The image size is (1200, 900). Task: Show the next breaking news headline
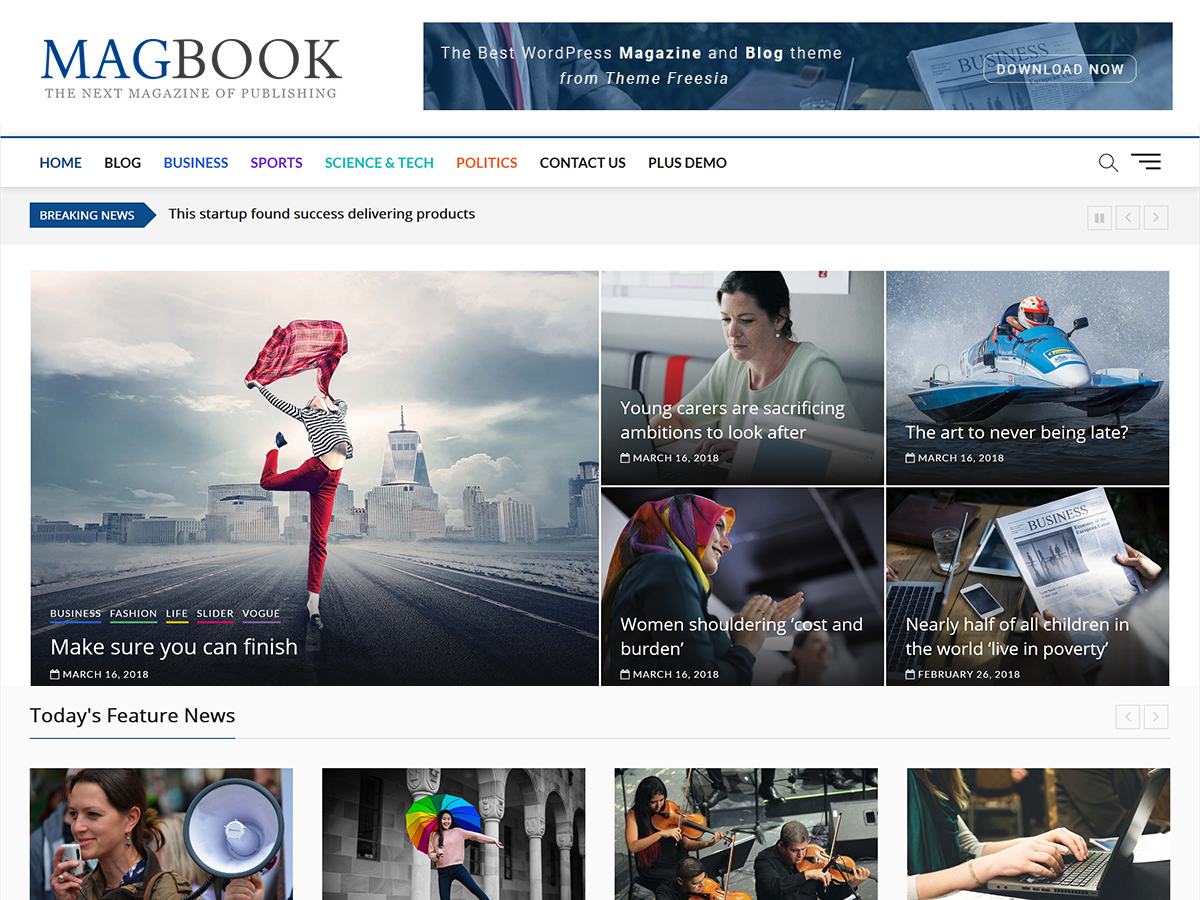[x=1156, y=217]
